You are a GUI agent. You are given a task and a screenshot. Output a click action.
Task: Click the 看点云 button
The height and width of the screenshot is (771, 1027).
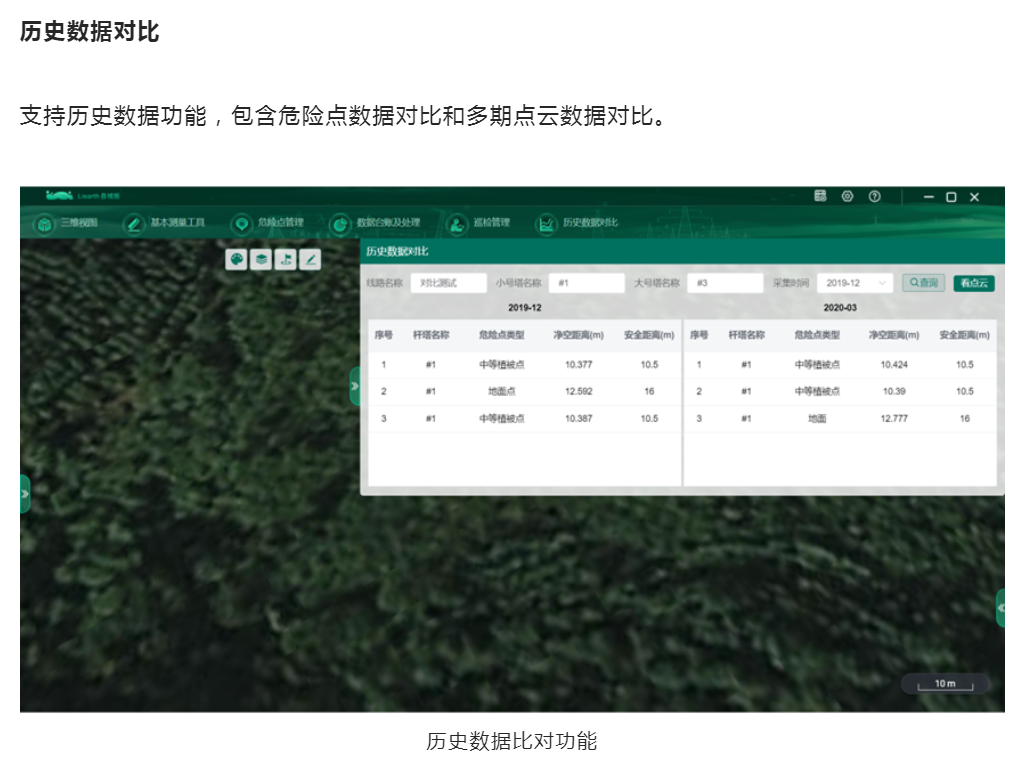973,283
